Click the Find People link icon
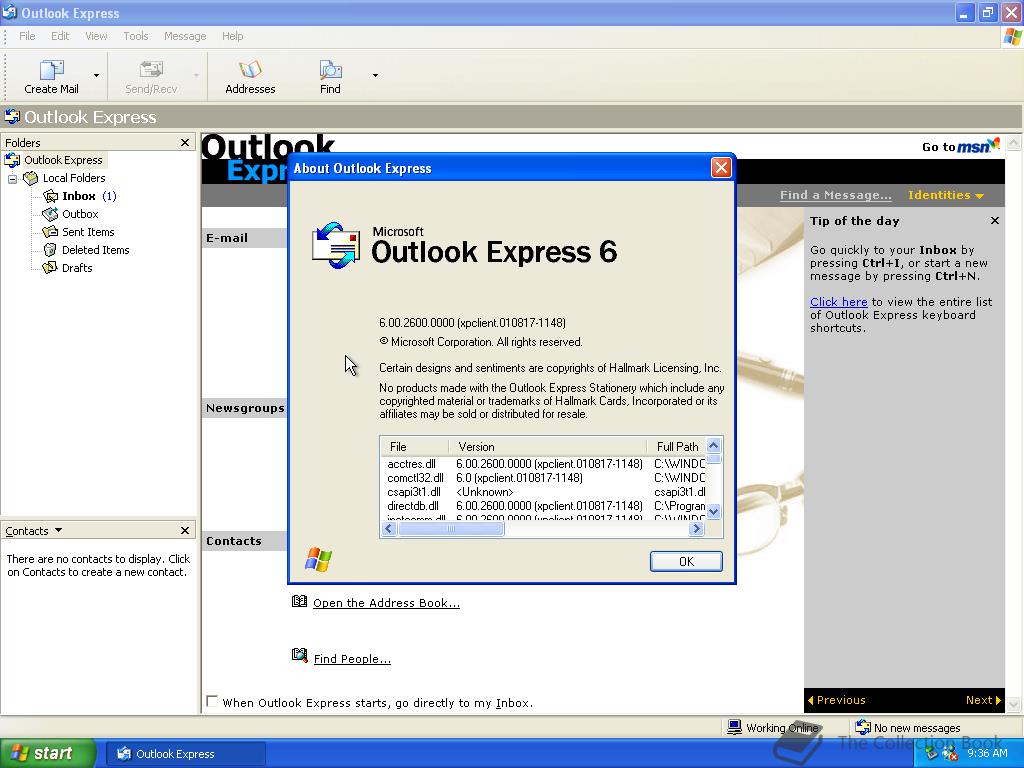This screenshot has height=768, width=1024. pyautogui.click(x=299, y=655)
